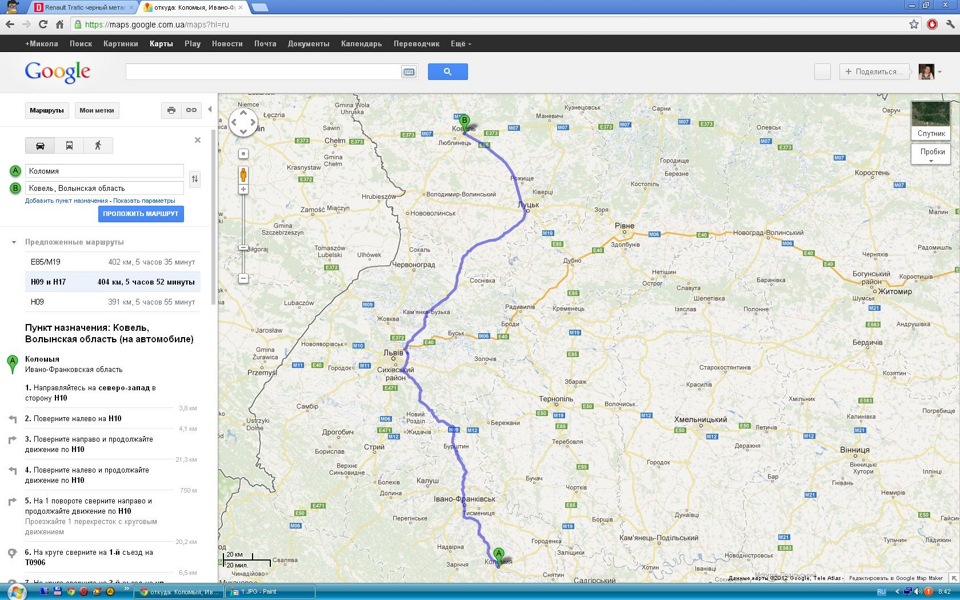Zoom in with the plus button on the map
The width and height of the screenshot is (960, 600).
click(x=243, y=190)
